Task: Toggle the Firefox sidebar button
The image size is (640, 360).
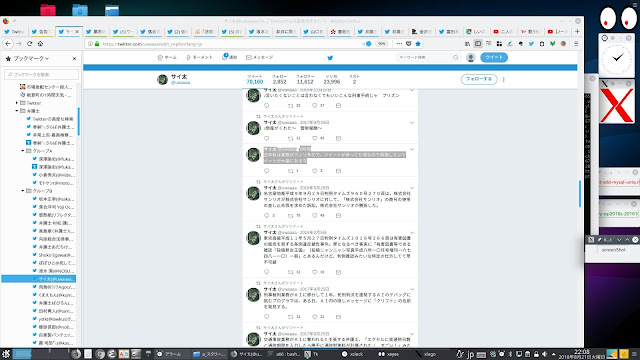Action: pos(478,44)
